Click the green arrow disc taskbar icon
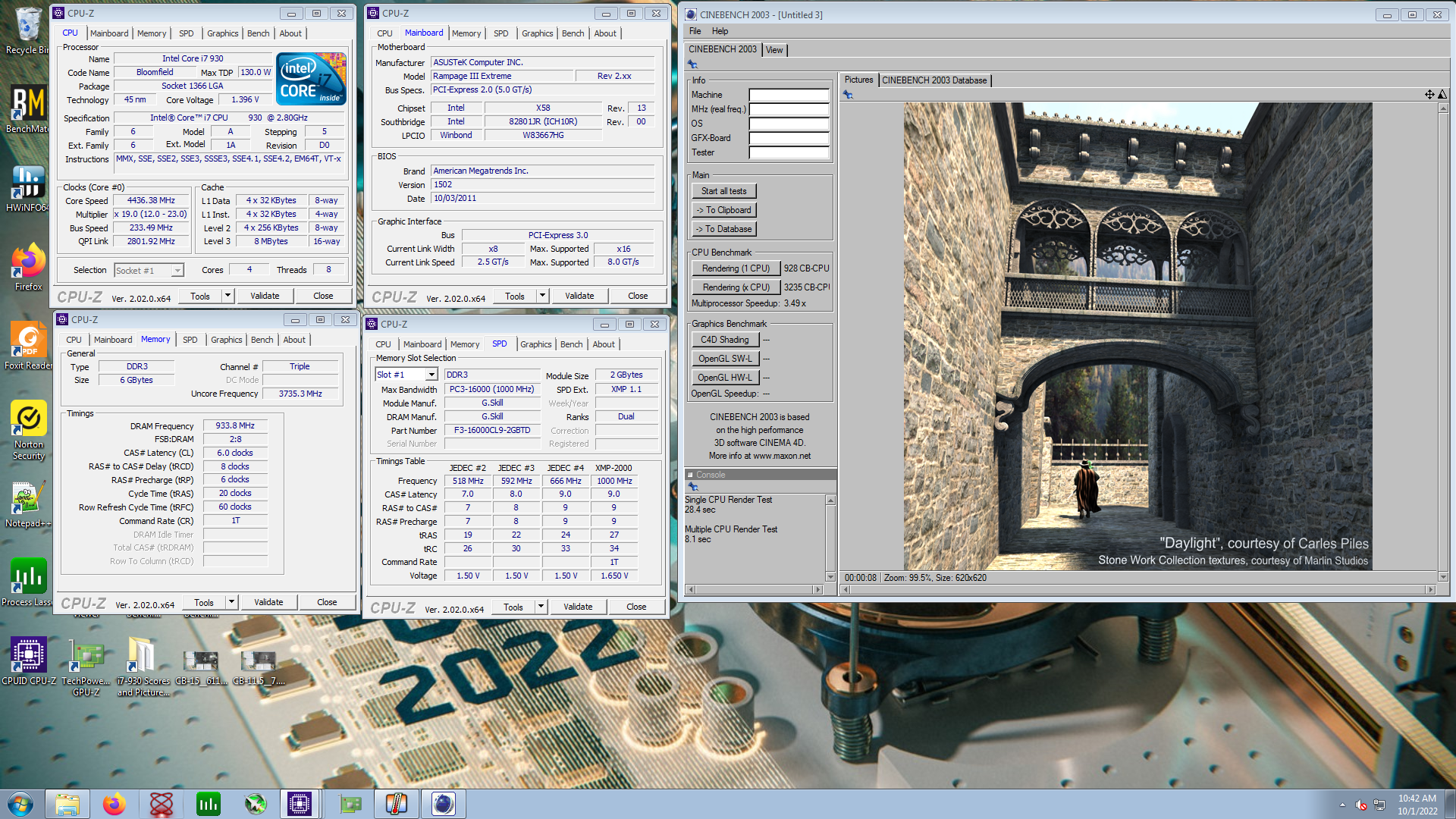 (x=256, y=804)
